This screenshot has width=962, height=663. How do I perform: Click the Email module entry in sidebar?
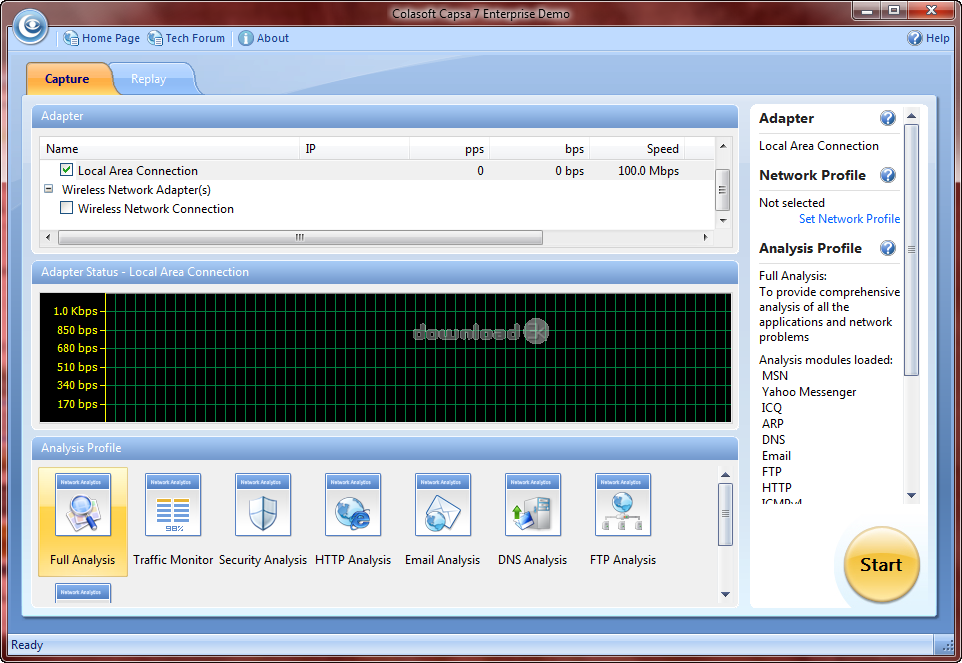tap(776, 456)
